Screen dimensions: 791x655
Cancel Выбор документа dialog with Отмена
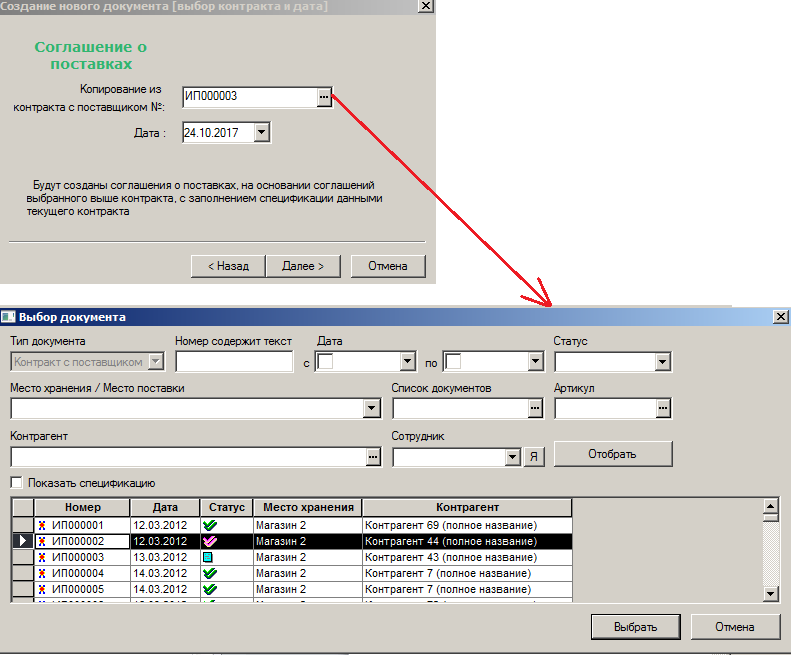pos(735,627)
